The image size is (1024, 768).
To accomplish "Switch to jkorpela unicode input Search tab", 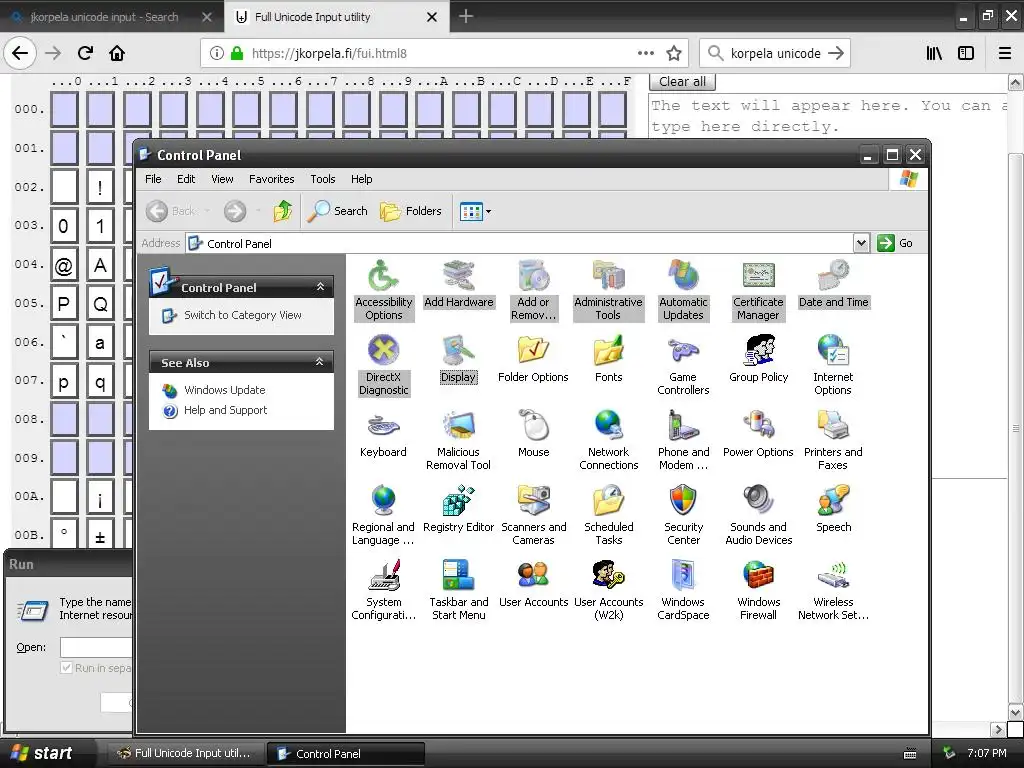I will pos(104,17).
